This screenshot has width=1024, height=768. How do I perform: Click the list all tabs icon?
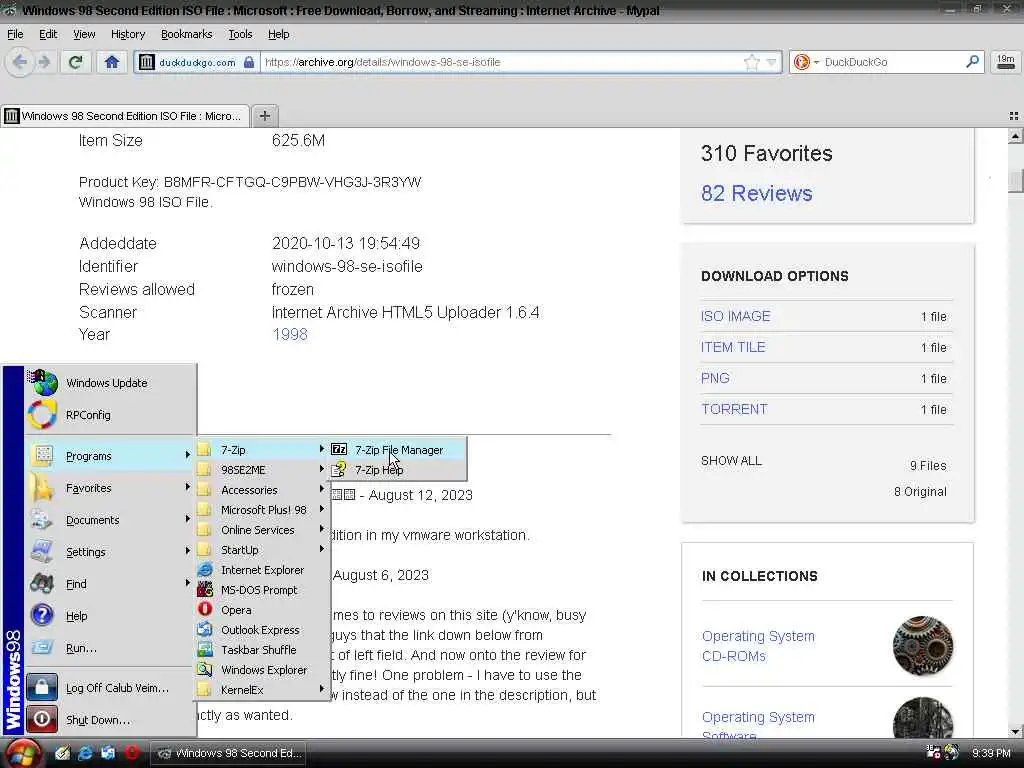pyautogui.click(x=1014, y=116)
